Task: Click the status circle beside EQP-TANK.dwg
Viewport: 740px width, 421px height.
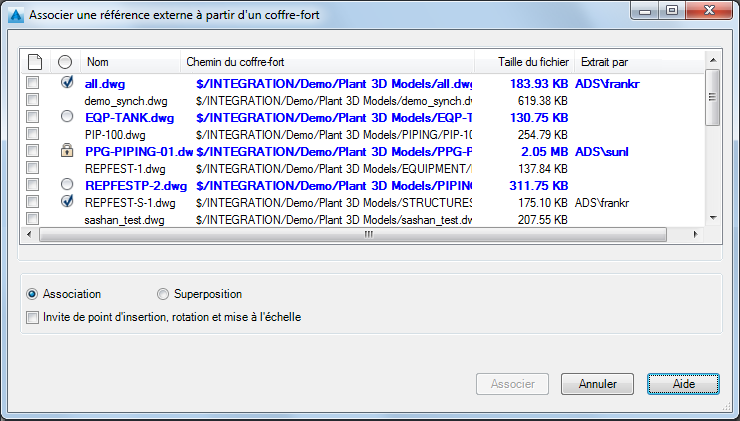Action: (66, 117)
